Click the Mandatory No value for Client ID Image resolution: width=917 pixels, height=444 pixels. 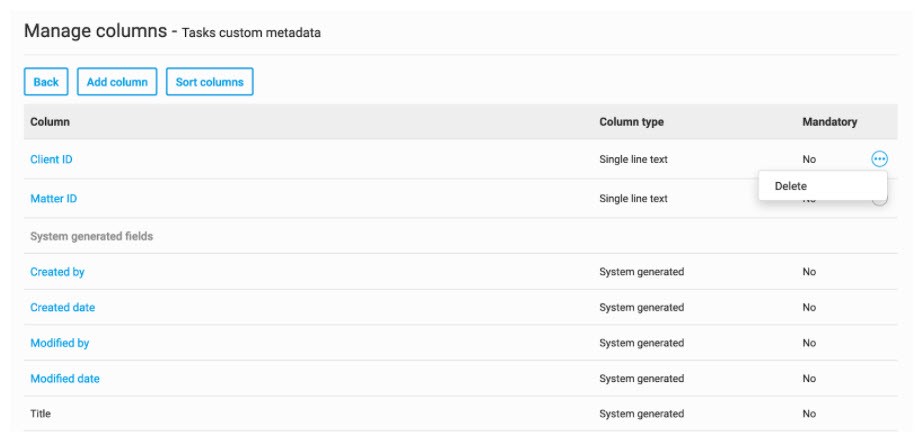pos(809,159)
